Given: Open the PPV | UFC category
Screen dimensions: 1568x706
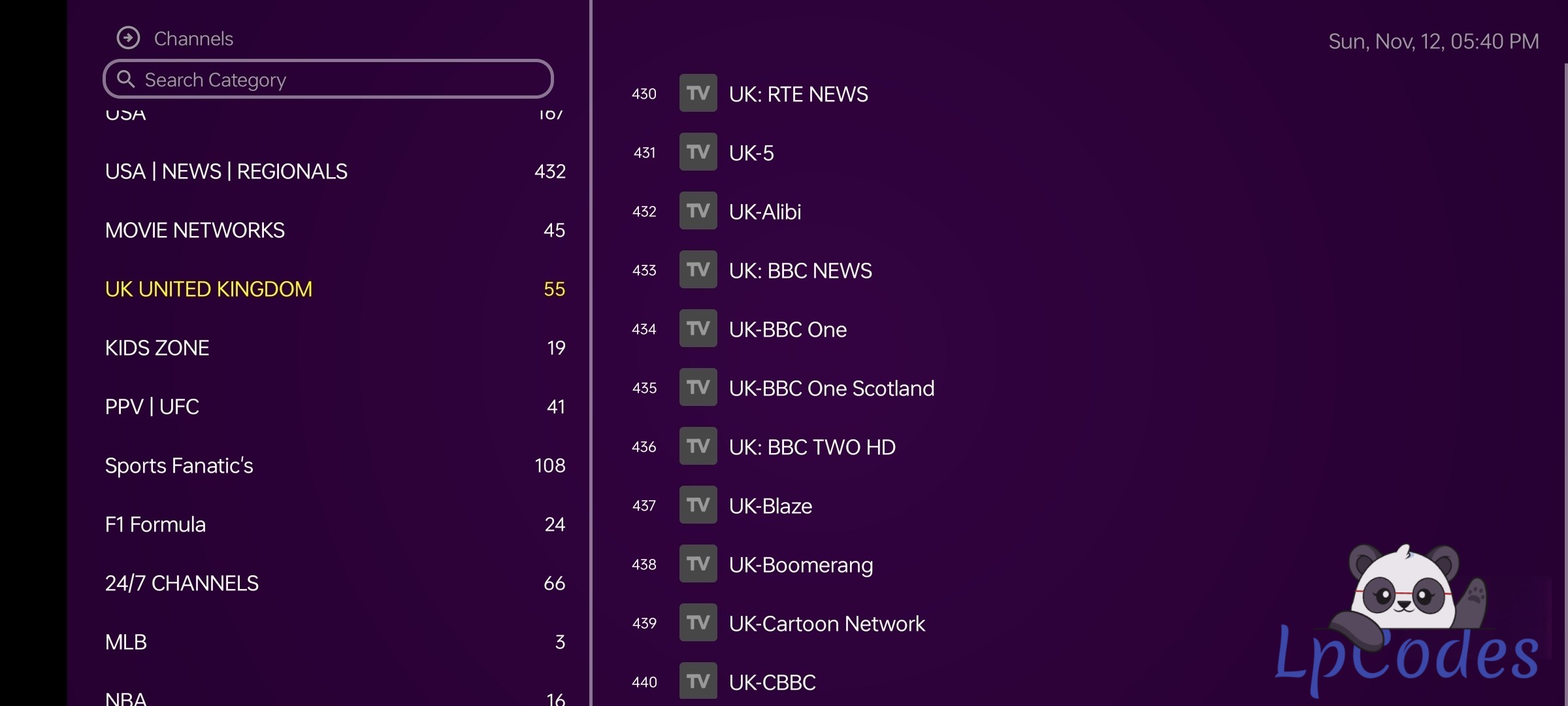Looking at the screenshot, I should [x=152, y=407].
